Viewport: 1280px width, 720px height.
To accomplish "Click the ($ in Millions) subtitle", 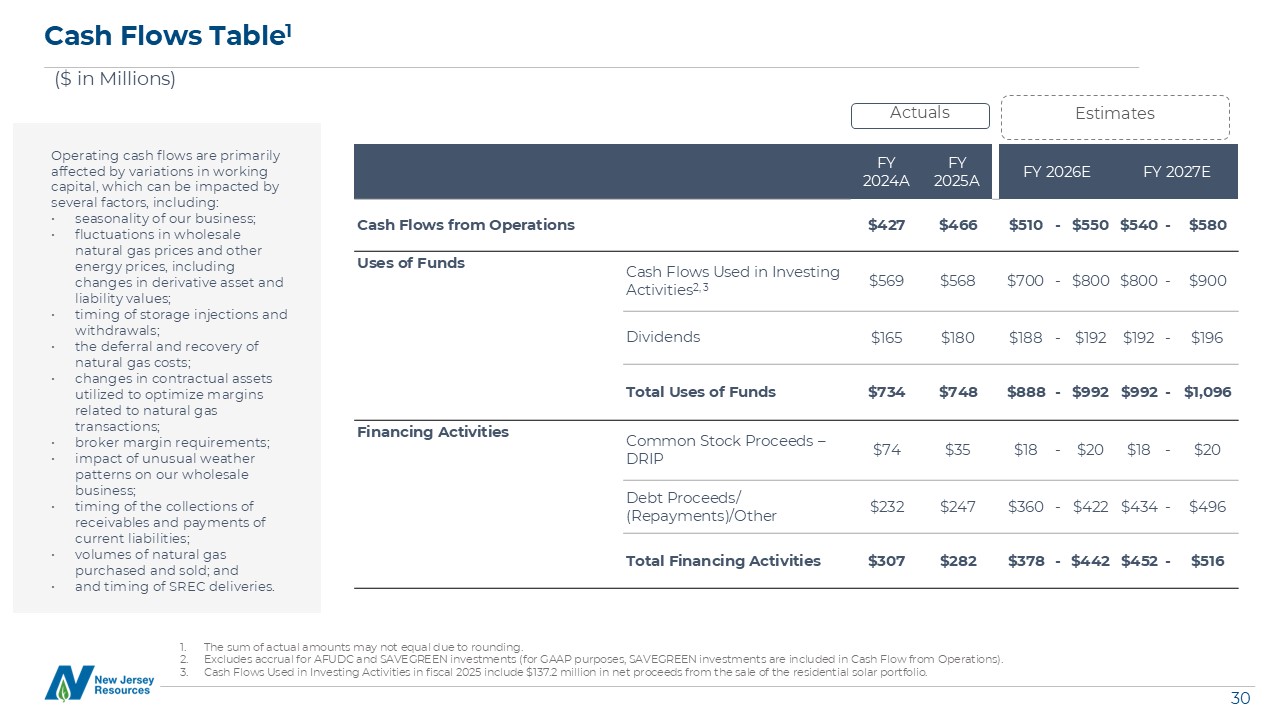I will coord(115,79).
